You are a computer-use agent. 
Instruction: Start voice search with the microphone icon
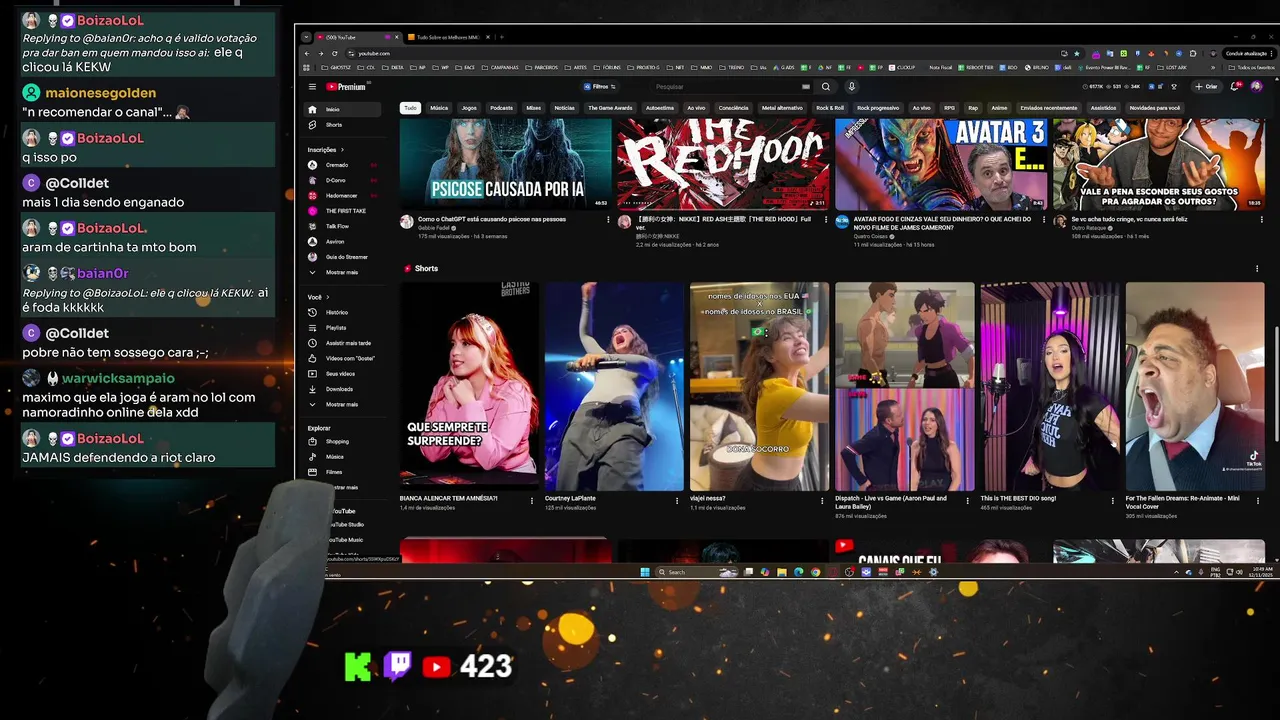coord(851,87)
